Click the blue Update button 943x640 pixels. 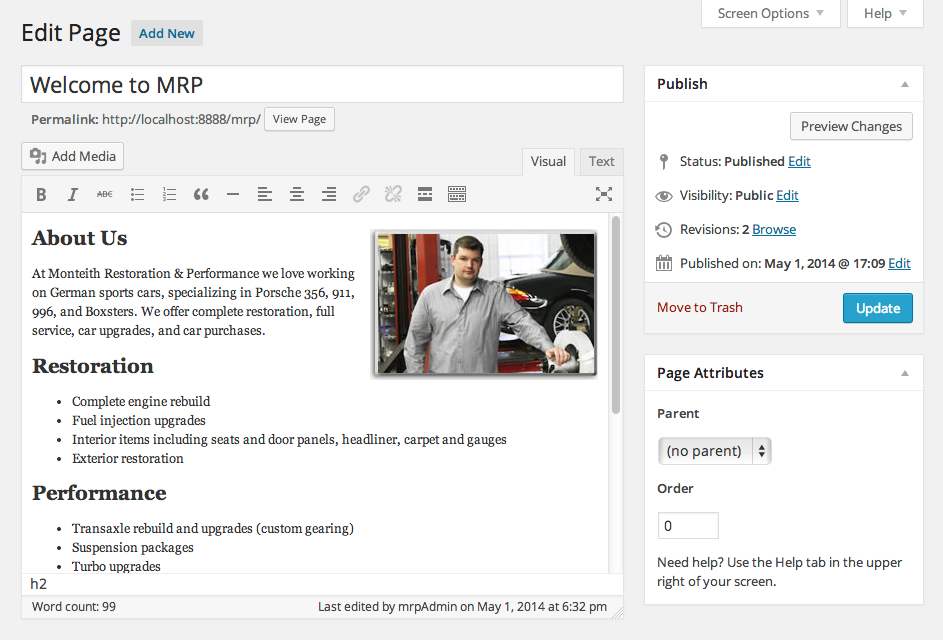click(877, 308)
